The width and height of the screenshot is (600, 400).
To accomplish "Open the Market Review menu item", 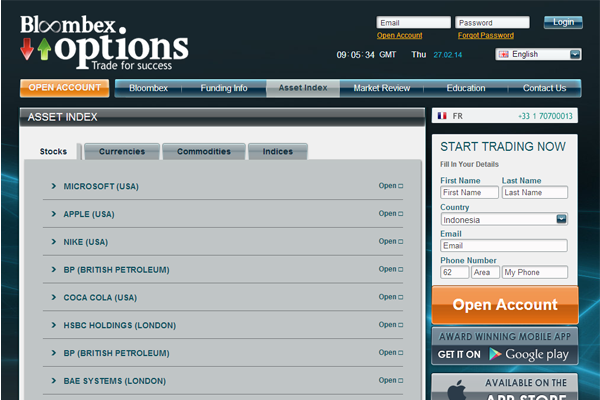I will (382, 88).
